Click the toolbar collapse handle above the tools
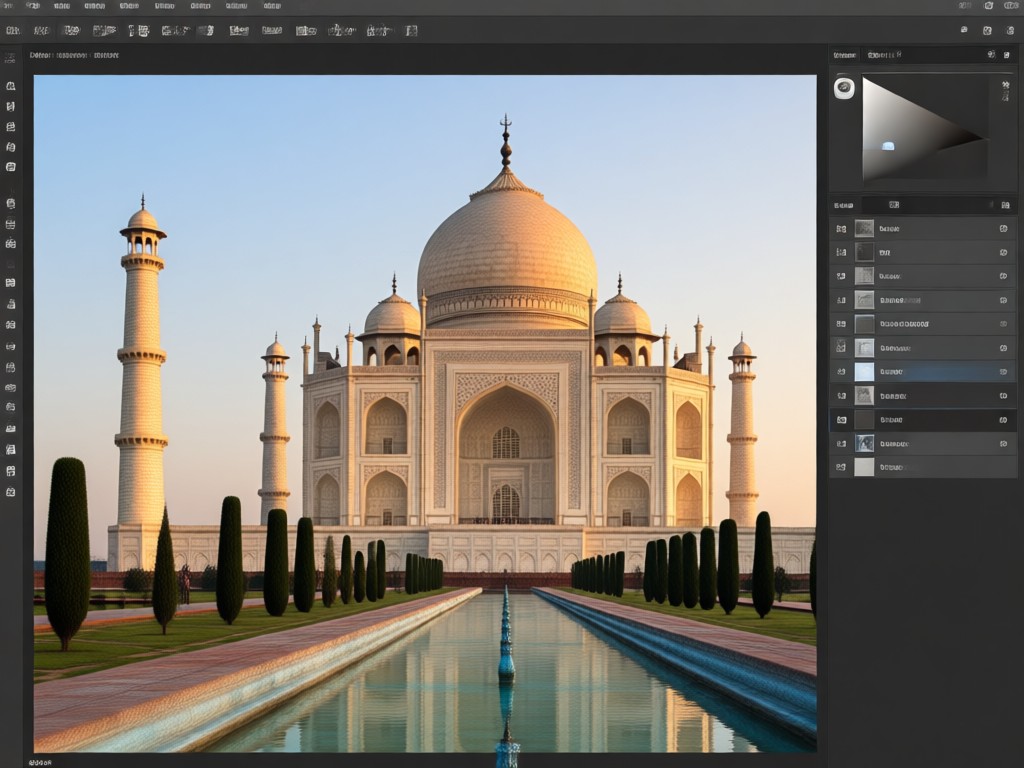 click(10, 58)
